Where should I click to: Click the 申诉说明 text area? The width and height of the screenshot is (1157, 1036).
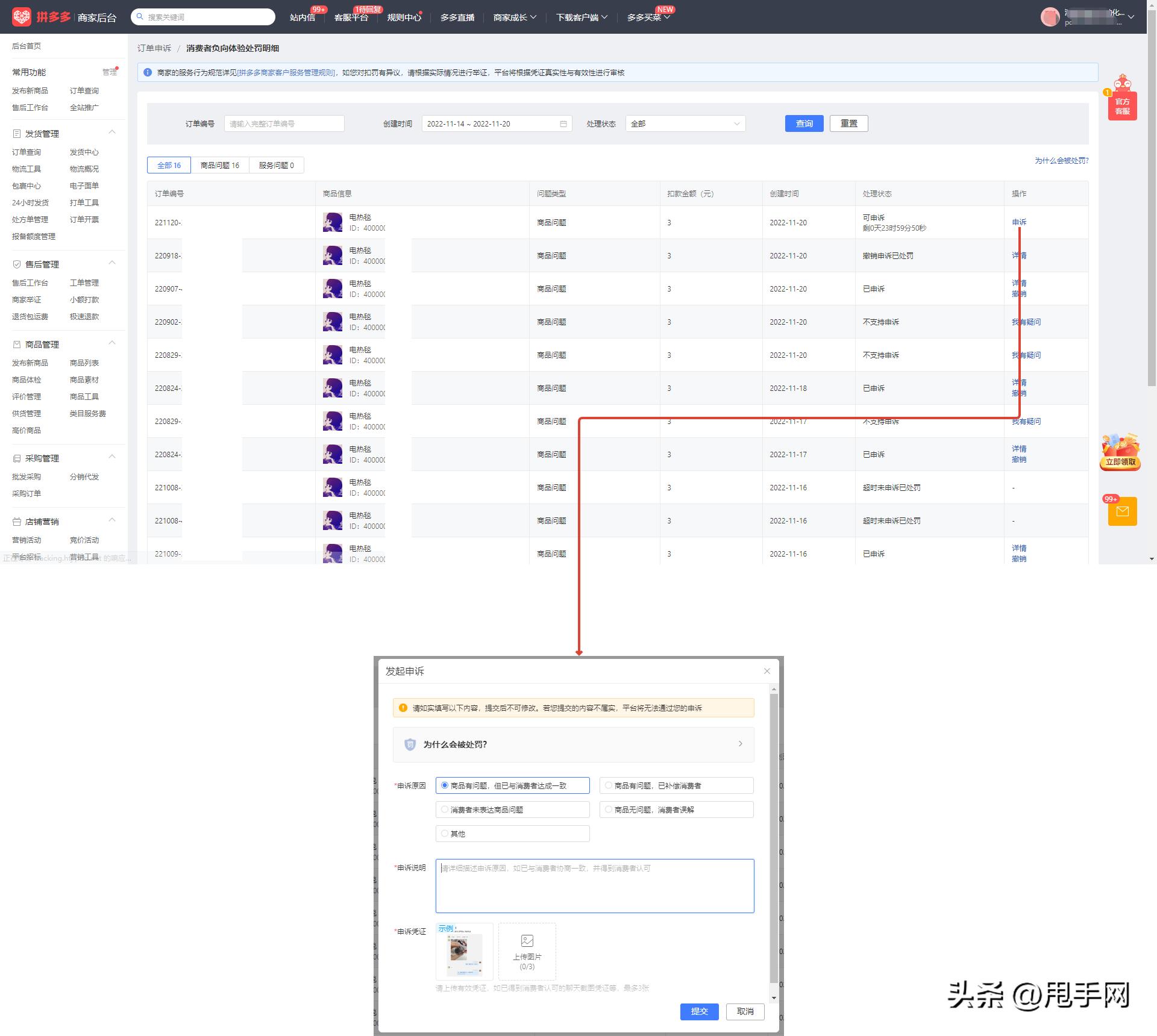(594, 885)
